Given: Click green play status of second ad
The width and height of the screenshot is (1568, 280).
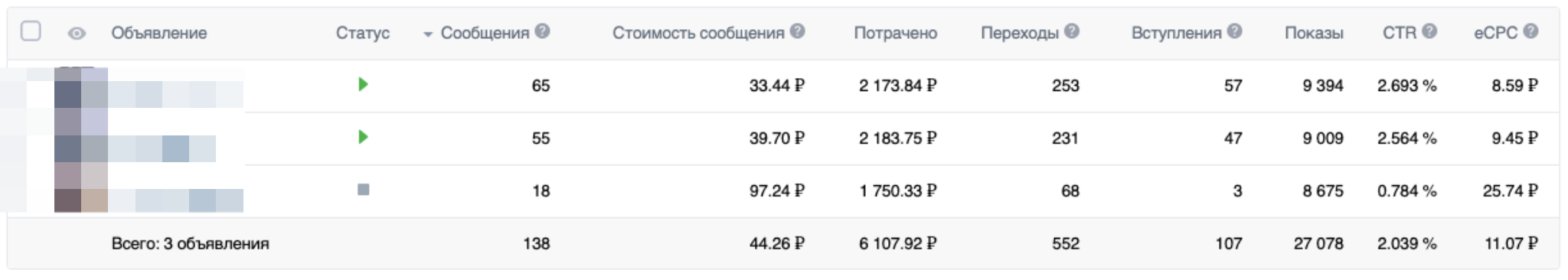Looking at the screenshot, I should [x=363, y=137].
